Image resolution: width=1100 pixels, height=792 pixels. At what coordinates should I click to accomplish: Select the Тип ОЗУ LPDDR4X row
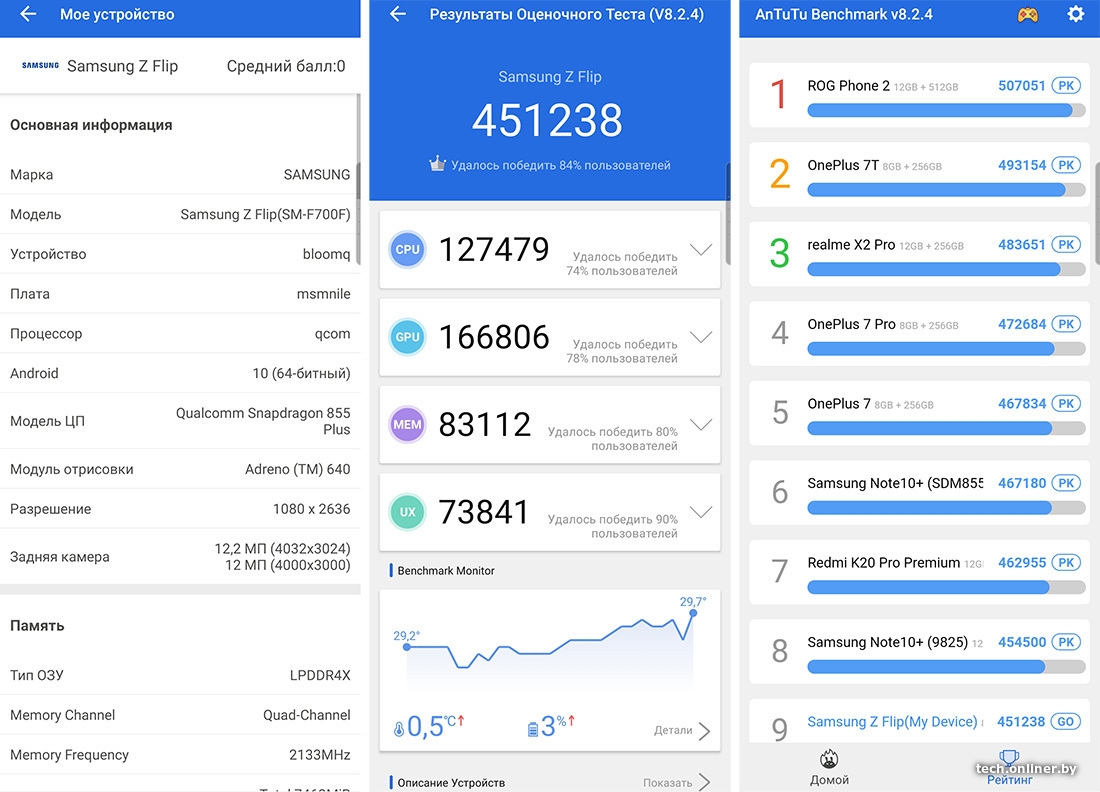[x=180, y=676]
